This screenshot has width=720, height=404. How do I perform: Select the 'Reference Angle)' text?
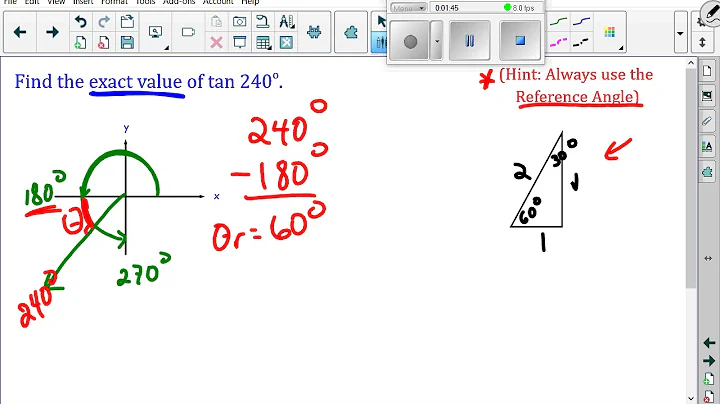(577, 96)
